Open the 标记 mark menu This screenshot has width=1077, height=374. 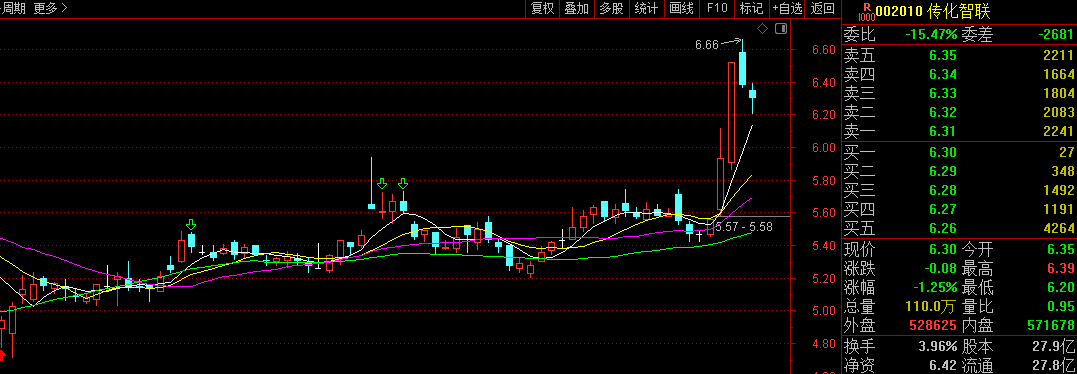point(751,8)
